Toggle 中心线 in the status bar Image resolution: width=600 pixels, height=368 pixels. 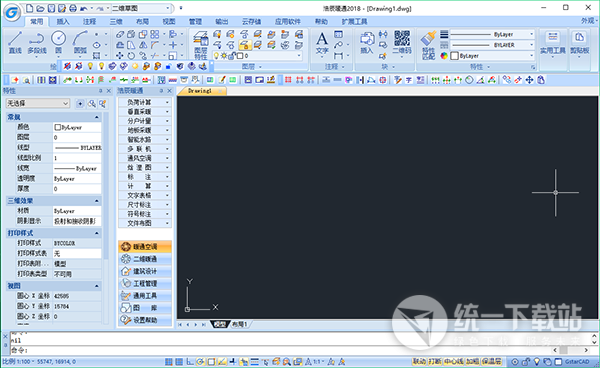[x=453, y=361]
